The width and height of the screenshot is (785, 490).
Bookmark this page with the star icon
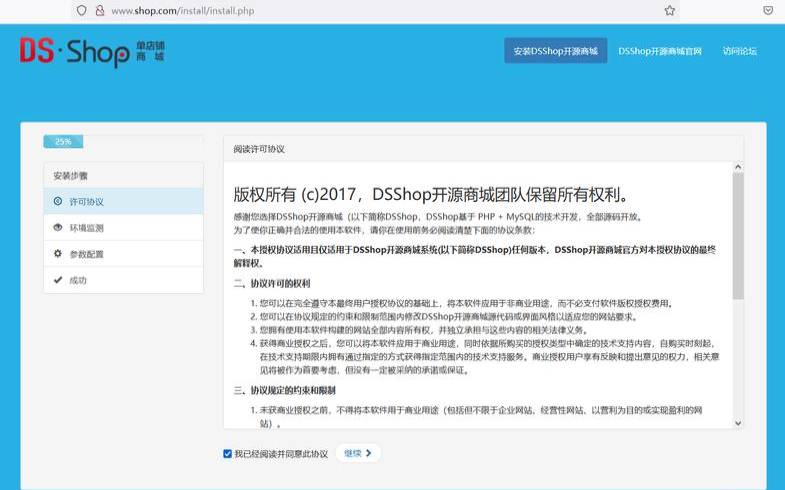tap(669, 10)
